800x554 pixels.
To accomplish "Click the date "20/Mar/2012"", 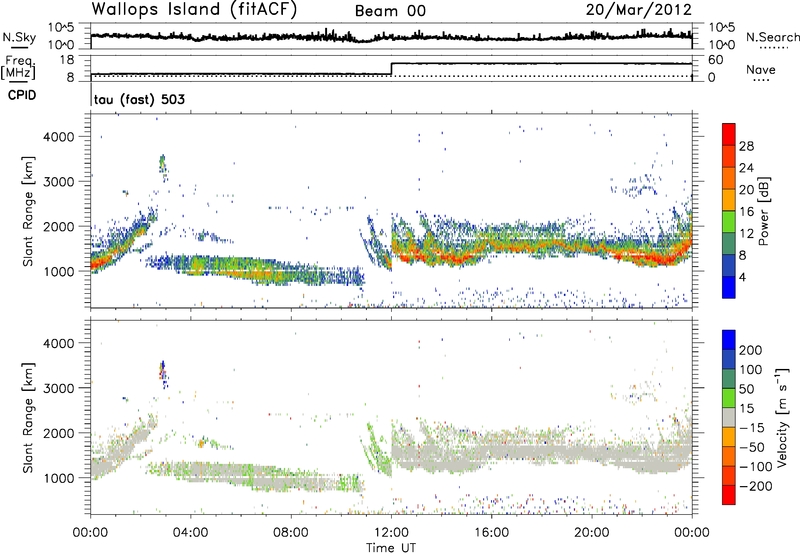I will pos(639,10).
